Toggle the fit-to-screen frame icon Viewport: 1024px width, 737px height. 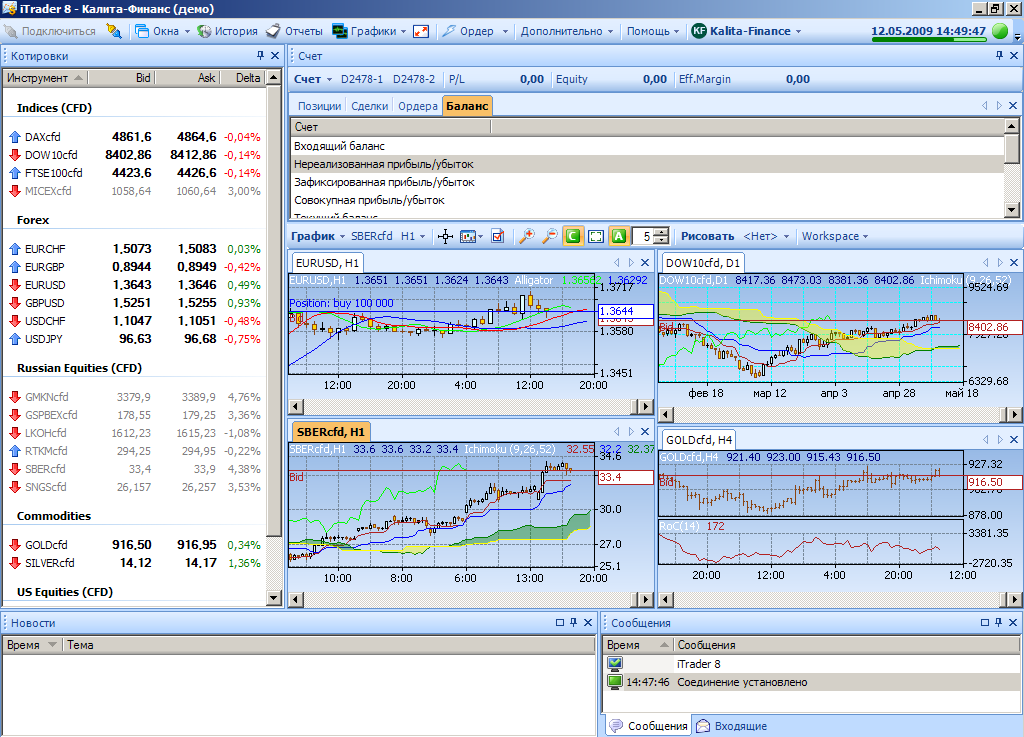point(596,236)
